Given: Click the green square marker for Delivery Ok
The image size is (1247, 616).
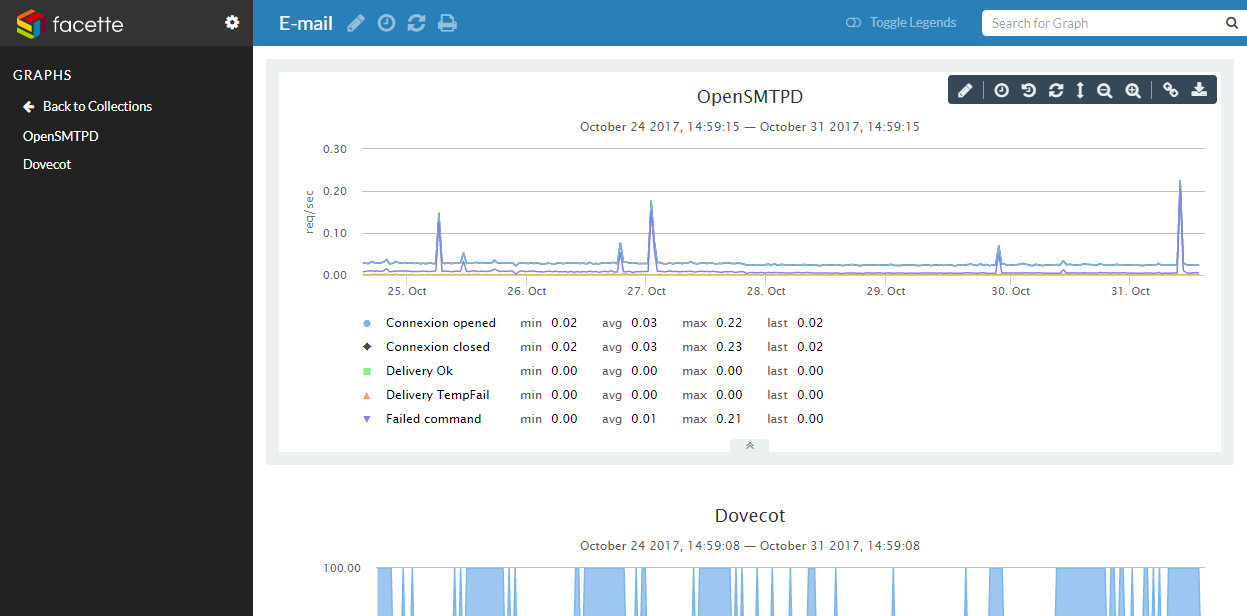Looking at the screenshot, I should coord(367,370).
